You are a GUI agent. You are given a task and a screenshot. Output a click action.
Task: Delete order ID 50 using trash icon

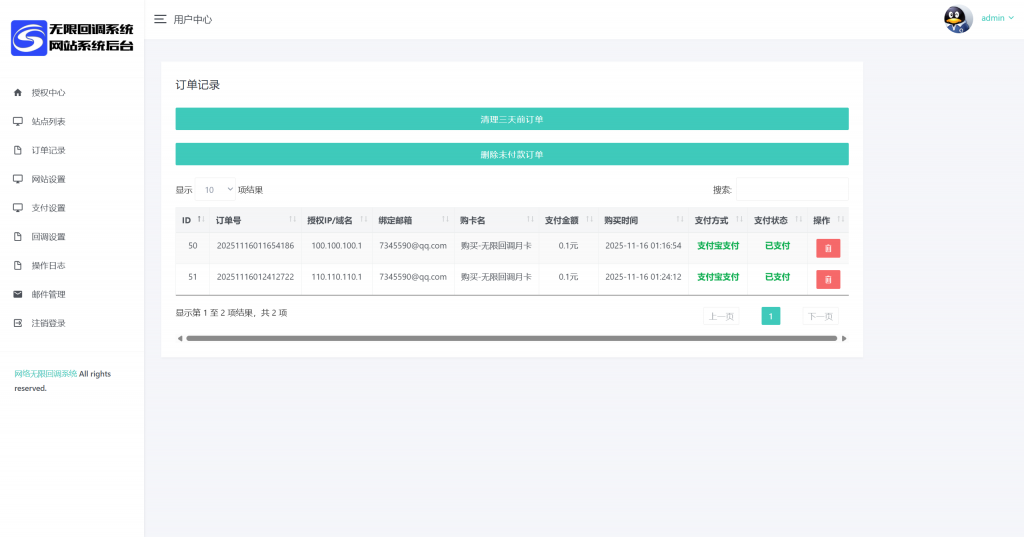coord(828,248)
